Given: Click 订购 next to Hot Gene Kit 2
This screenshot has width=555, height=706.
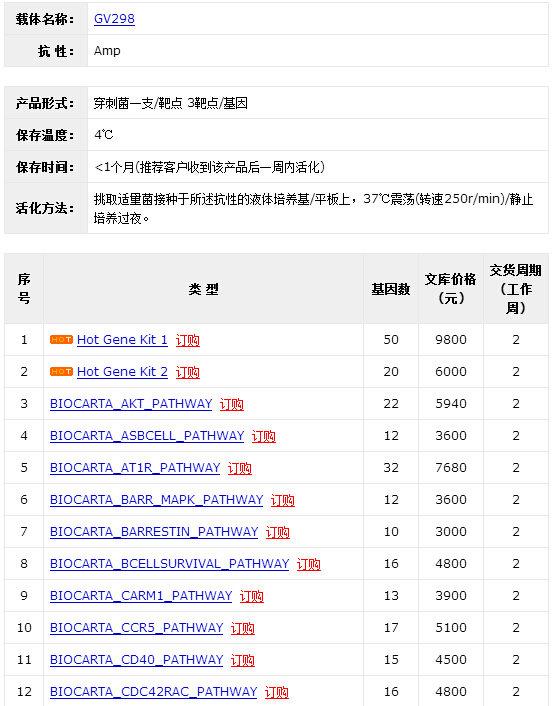Looking at the screenshot, I should pos(188,372).
